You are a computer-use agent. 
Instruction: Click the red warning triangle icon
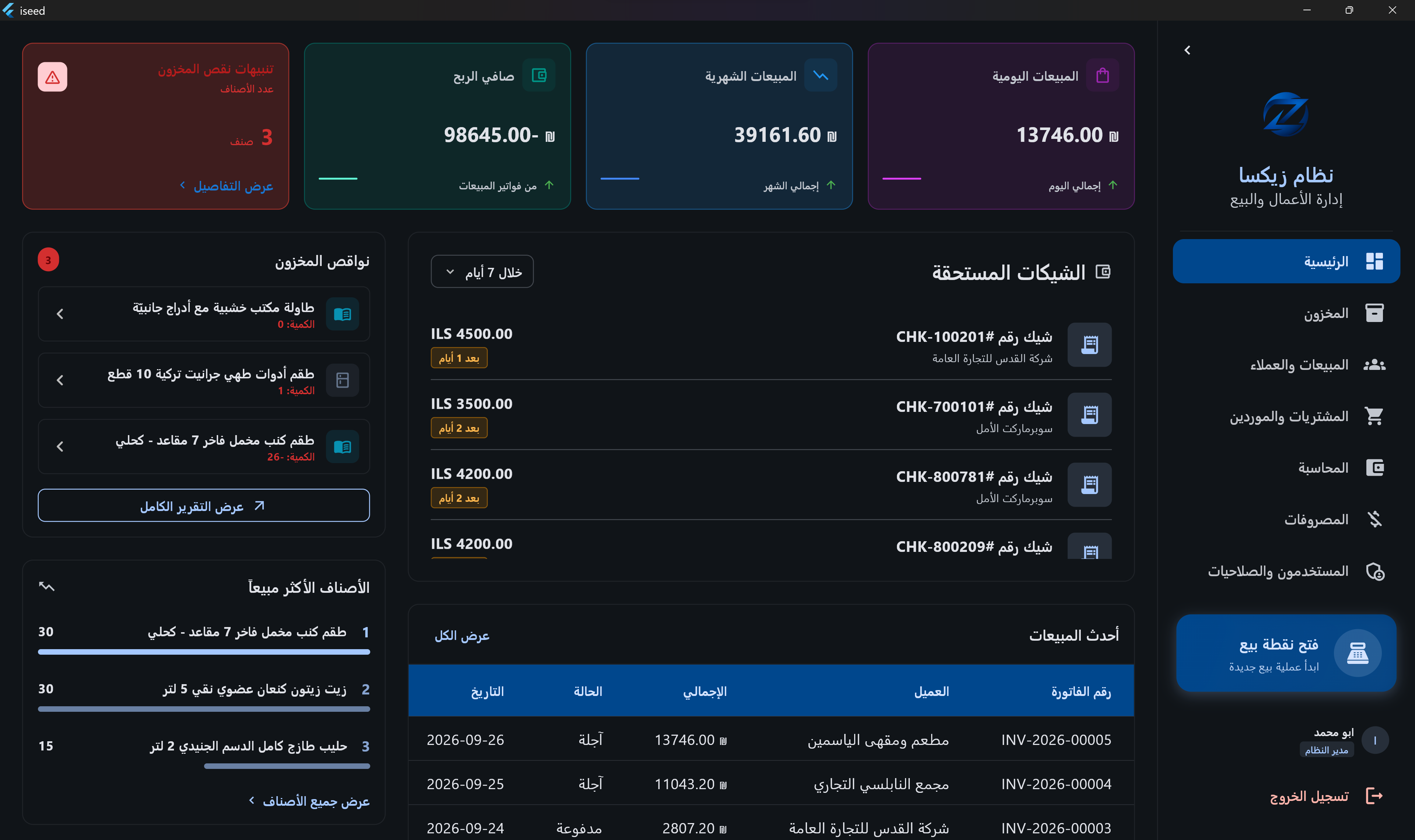tap(53, 77)
